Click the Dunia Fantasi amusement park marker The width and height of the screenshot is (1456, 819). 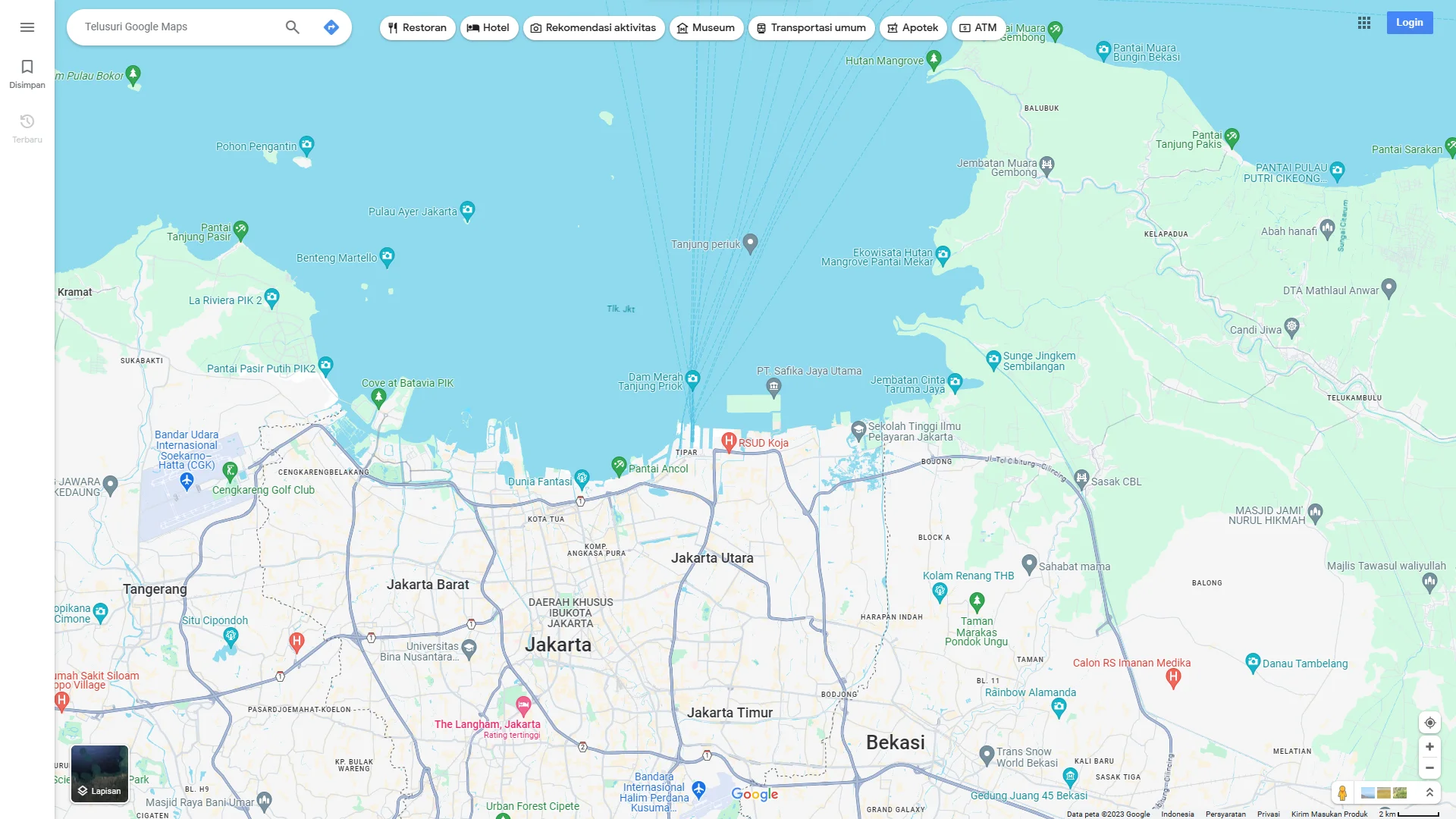point(581,477)
